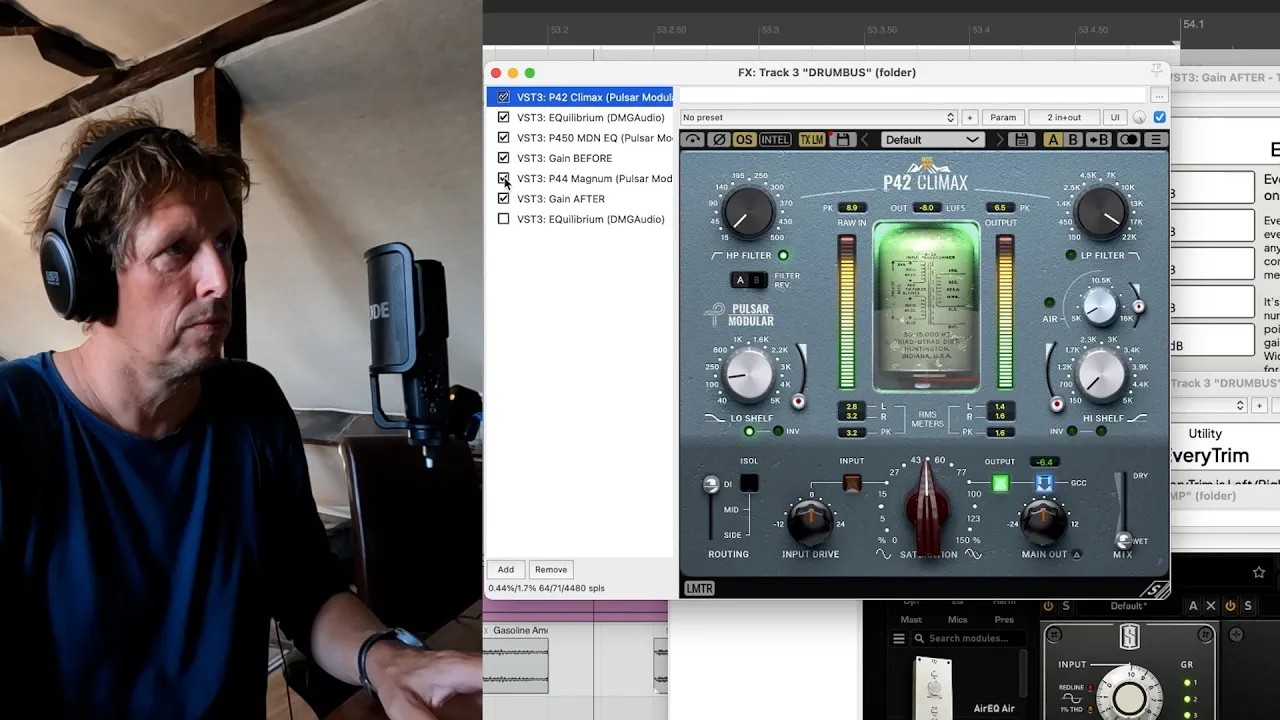Click the LMTR limiter button
1280x720 pixels.
tap(700, 588)
